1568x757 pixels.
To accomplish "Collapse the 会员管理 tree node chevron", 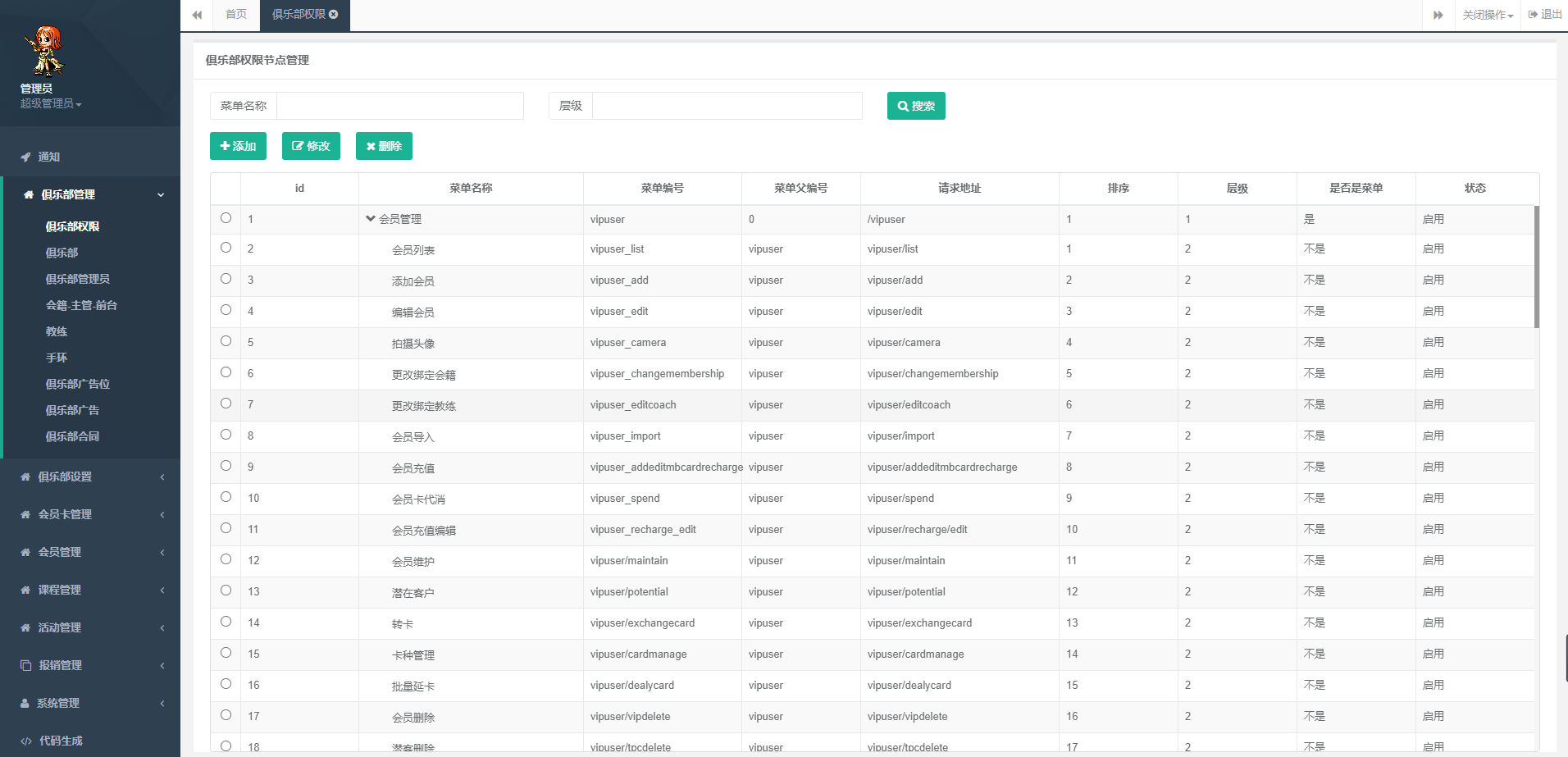I will pyautogui.click(x=371, y=219).
